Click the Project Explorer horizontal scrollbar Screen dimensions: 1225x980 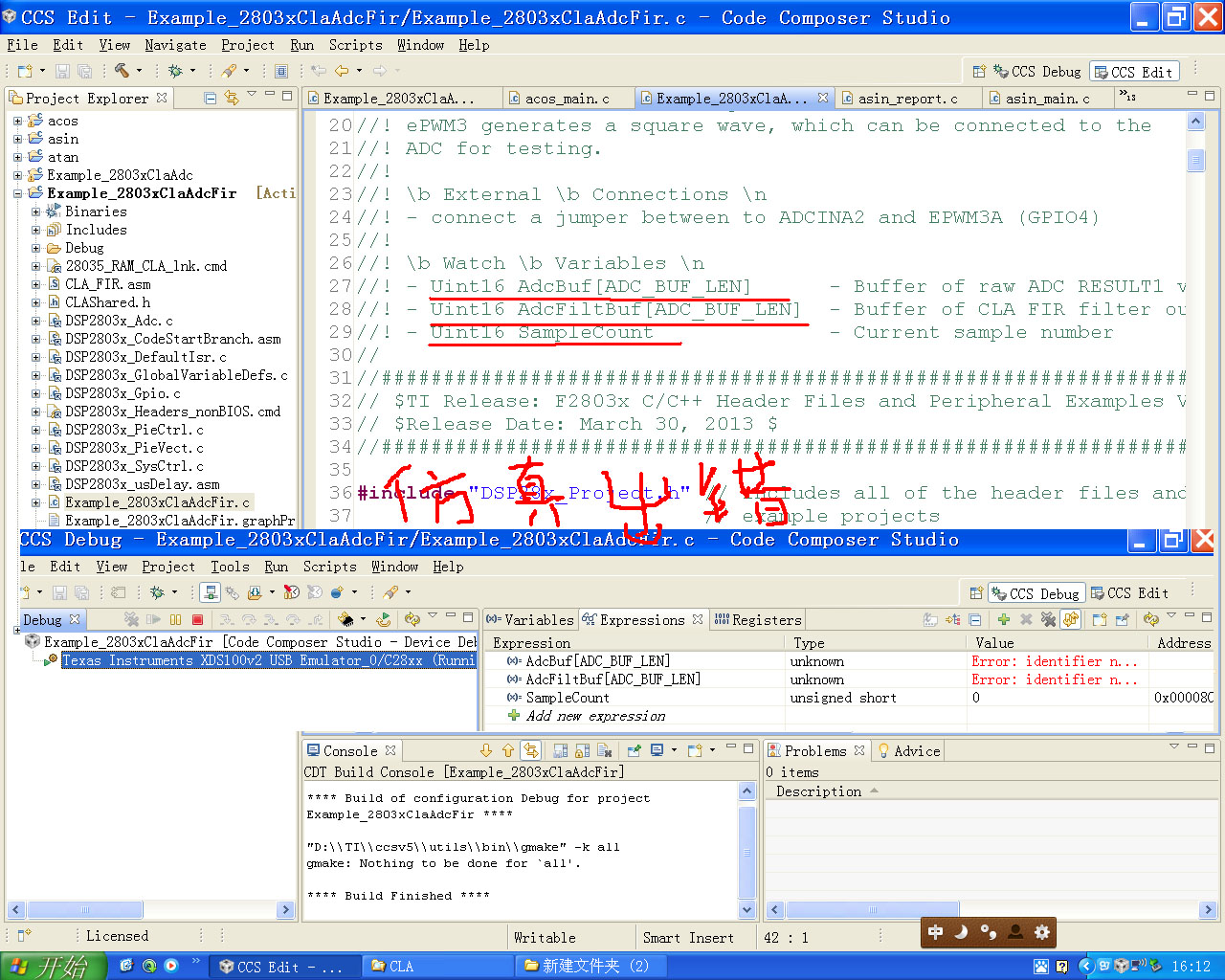151,910
